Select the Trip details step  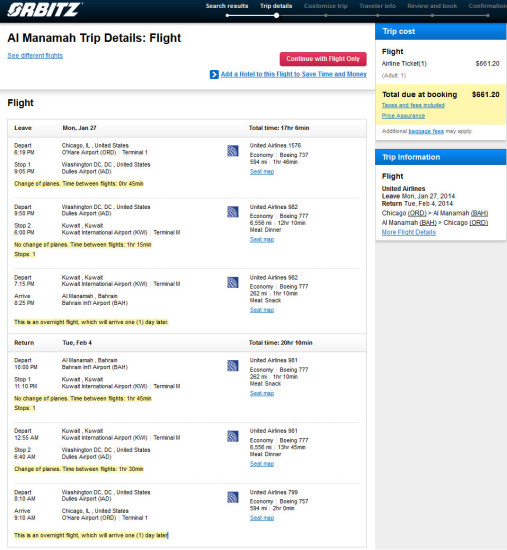pos(276,6)
